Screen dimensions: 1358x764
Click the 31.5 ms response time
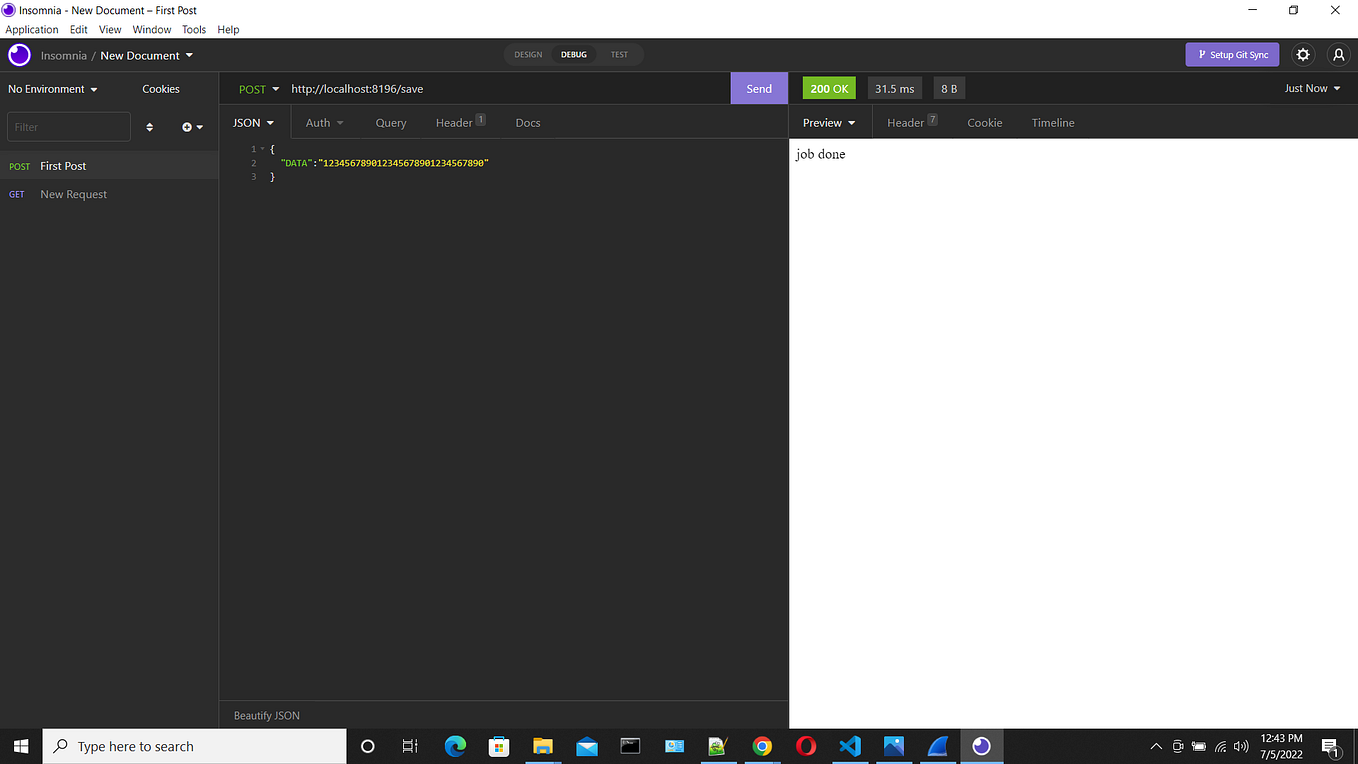point(894,88)
